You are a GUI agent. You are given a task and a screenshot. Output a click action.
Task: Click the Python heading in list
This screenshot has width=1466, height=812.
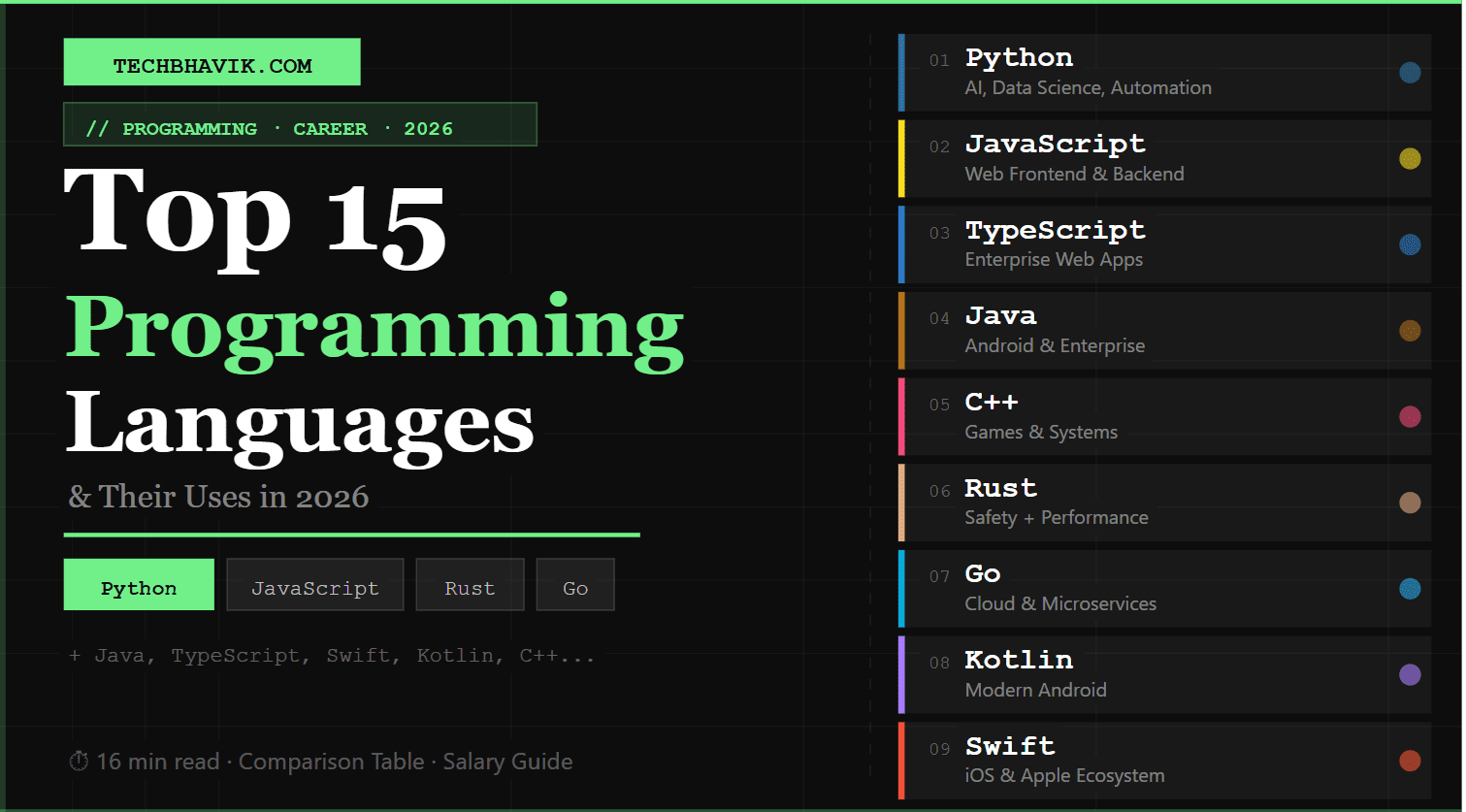[1019, 58]
